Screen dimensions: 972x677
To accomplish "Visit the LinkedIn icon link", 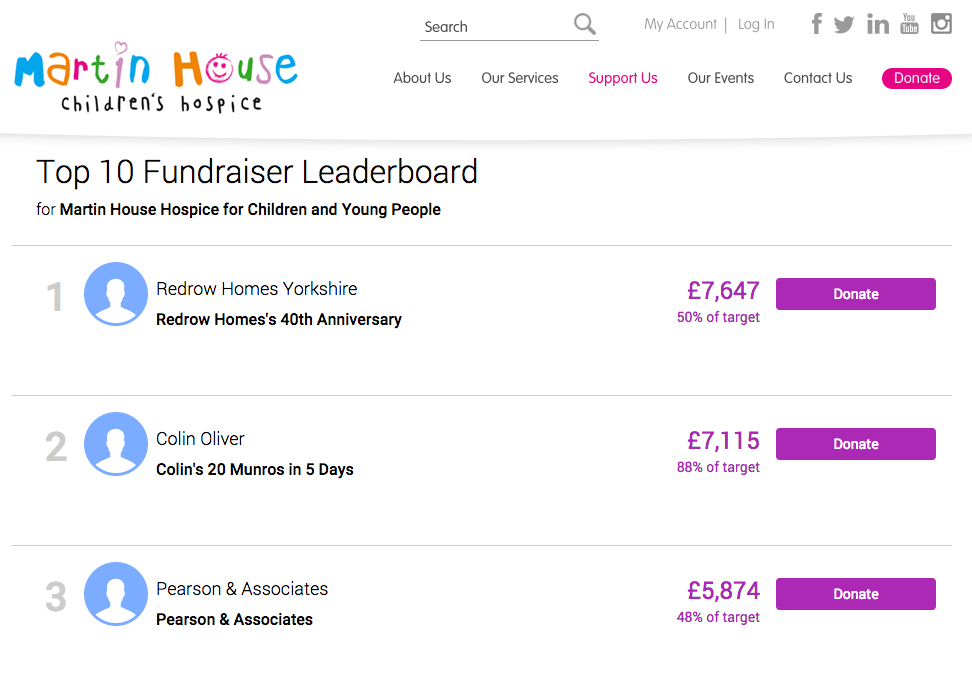I will [x=878, y=24].
